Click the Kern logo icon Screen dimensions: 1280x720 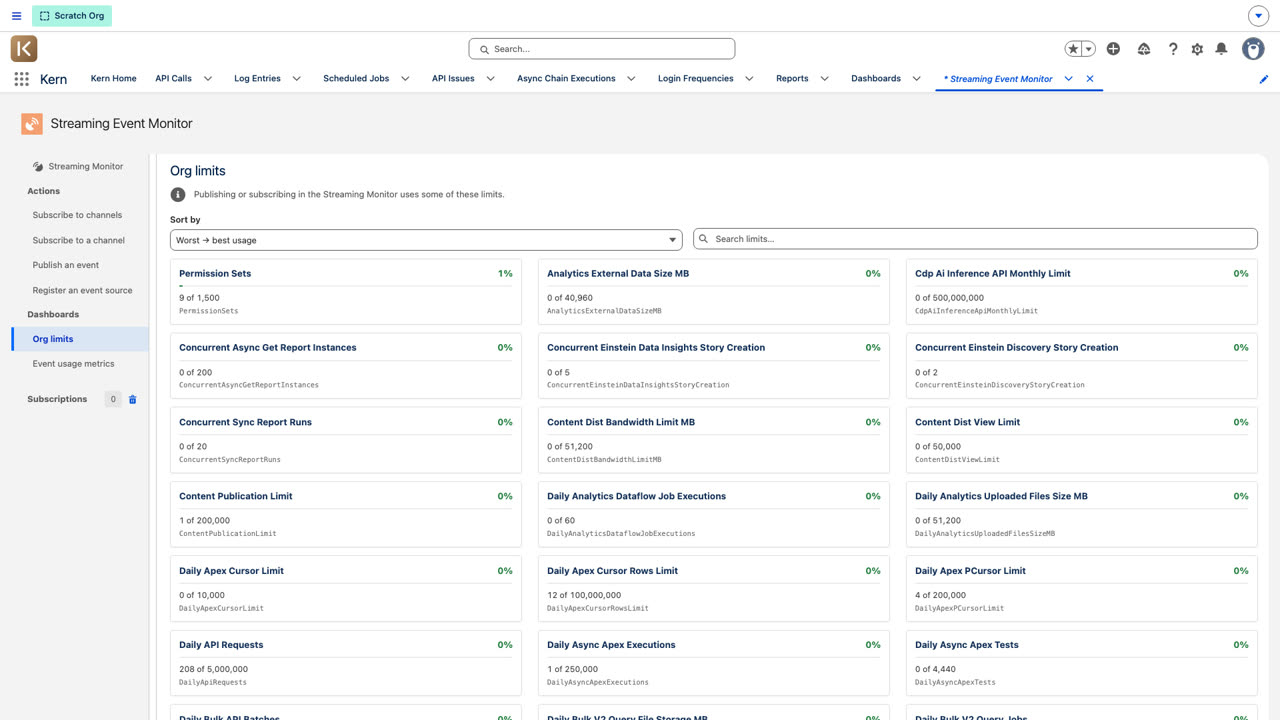[24, 48]
